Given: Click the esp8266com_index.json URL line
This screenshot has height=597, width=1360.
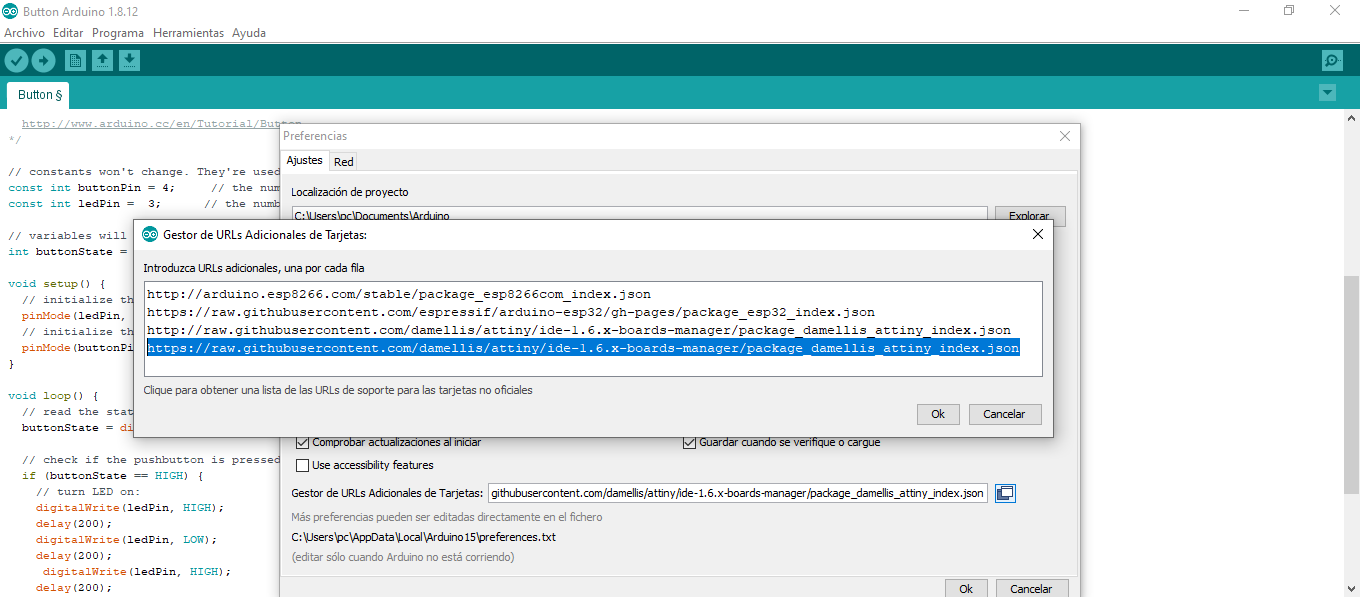Looking at the screenshot, I should point(399,294).
